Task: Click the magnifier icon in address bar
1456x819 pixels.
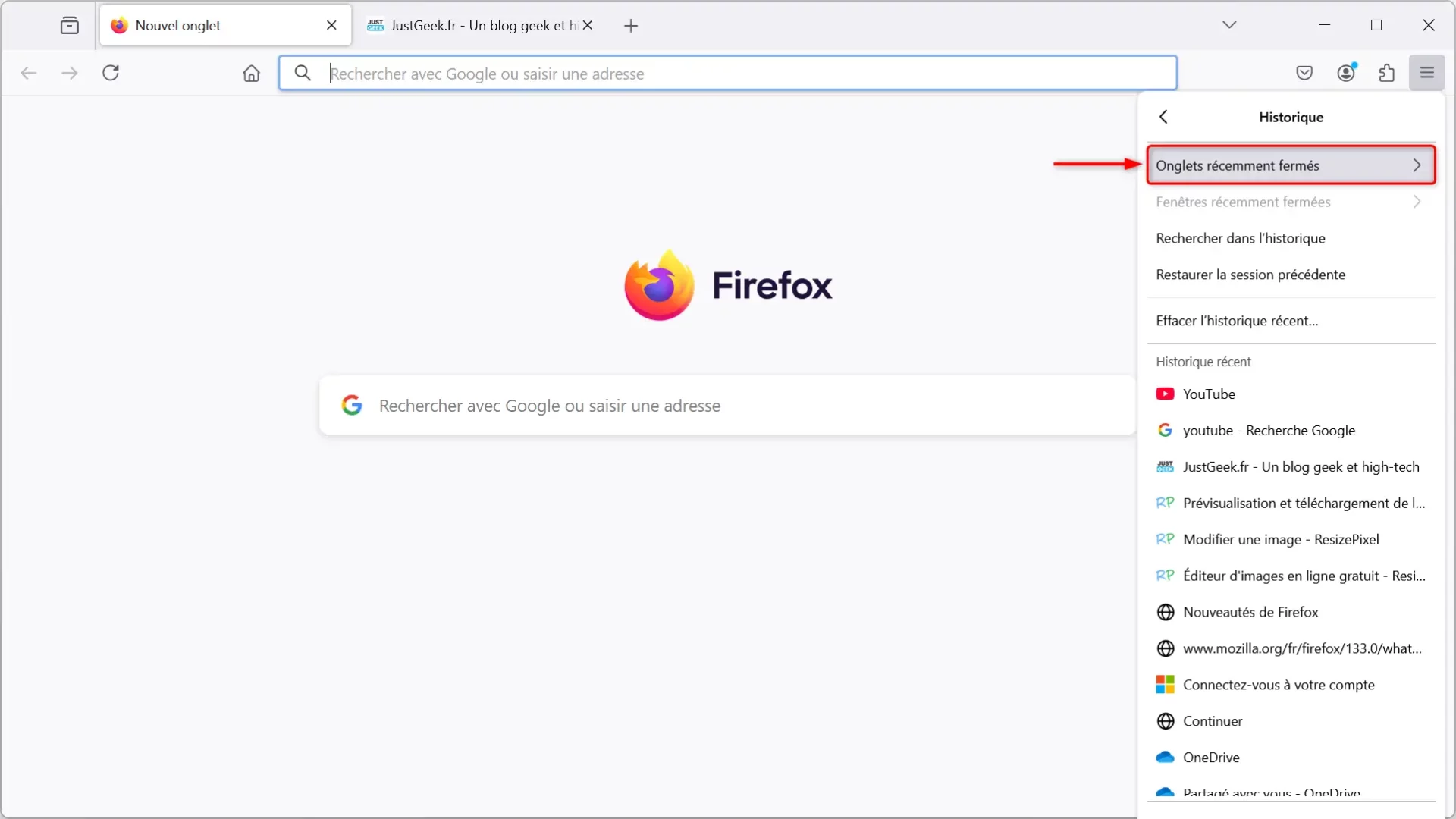Action: (x=303, y=73)
